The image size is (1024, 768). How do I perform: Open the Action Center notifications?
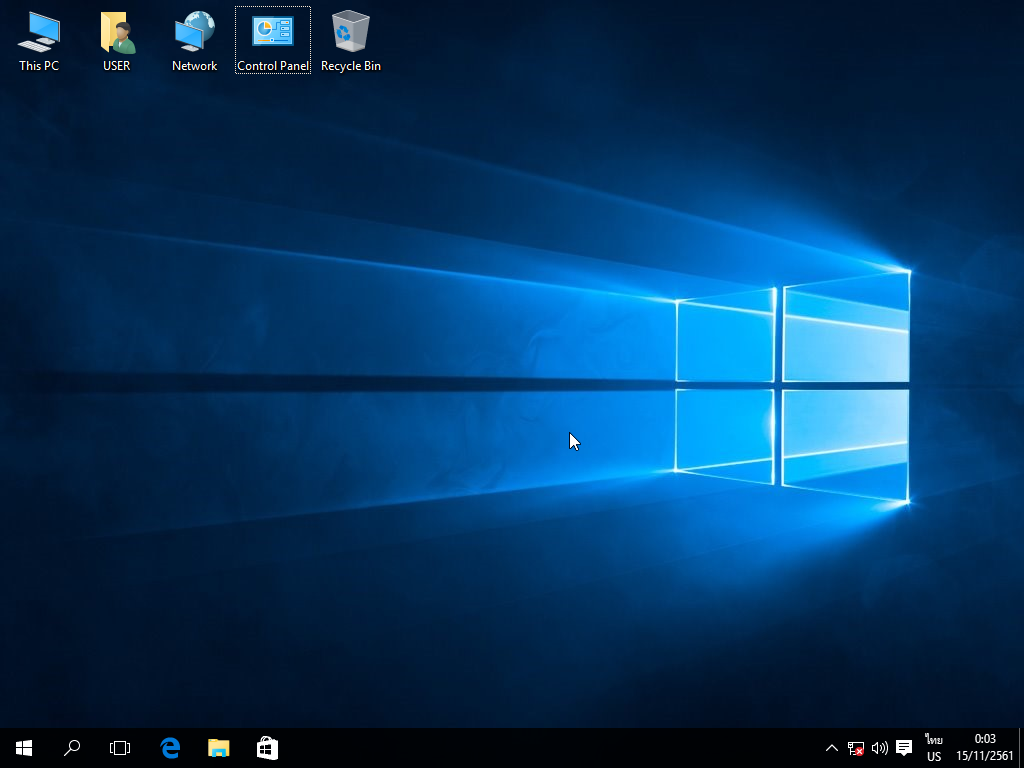[x=904, y=748]
